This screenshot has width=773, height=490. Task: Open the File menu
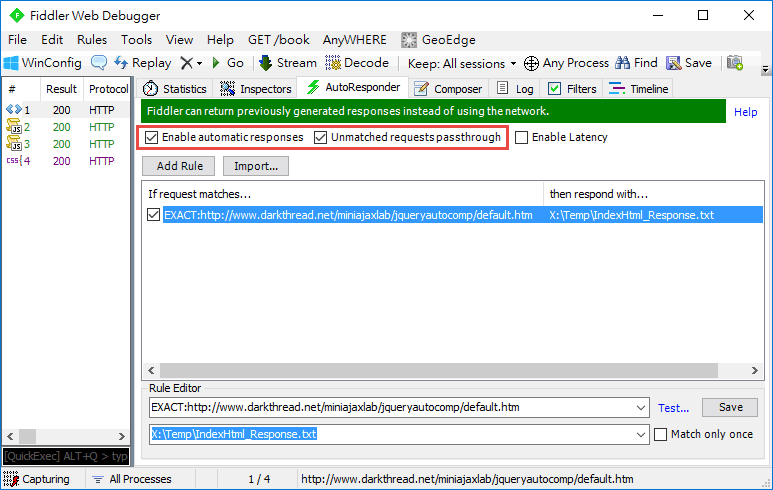point(18,40)
